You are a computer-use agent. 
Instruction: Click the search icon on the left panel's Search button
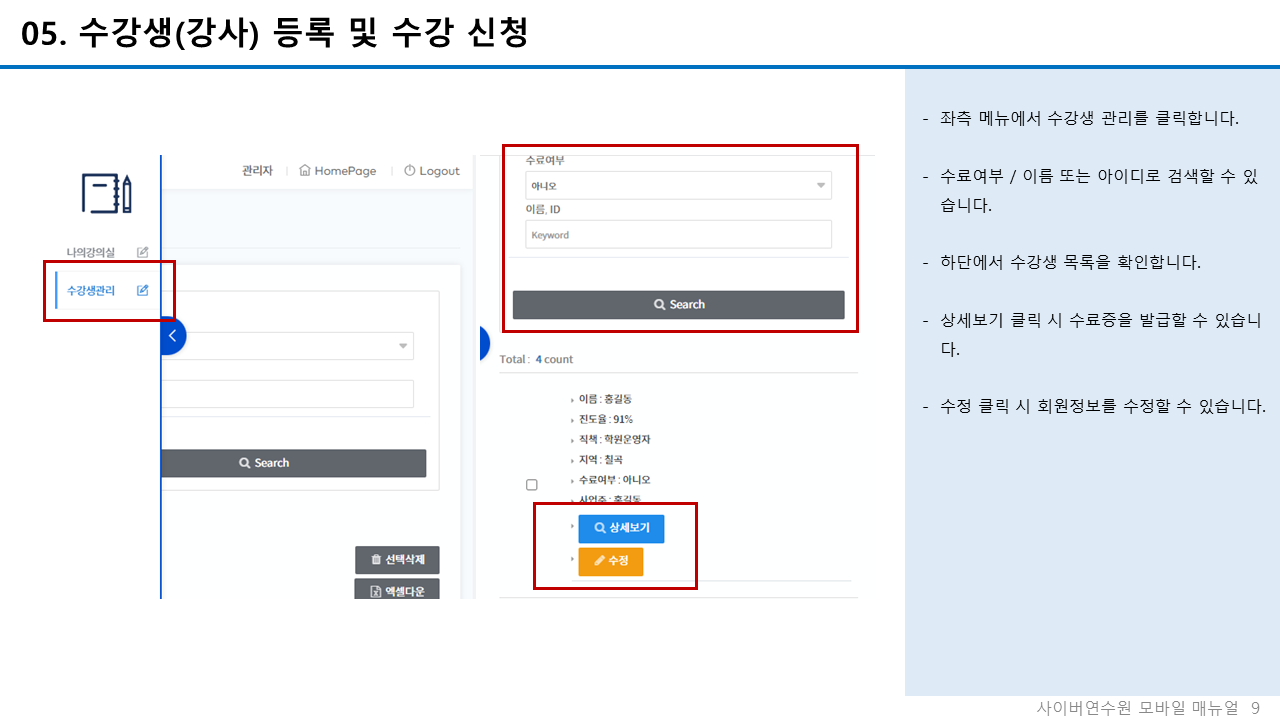tap(243, 463)
